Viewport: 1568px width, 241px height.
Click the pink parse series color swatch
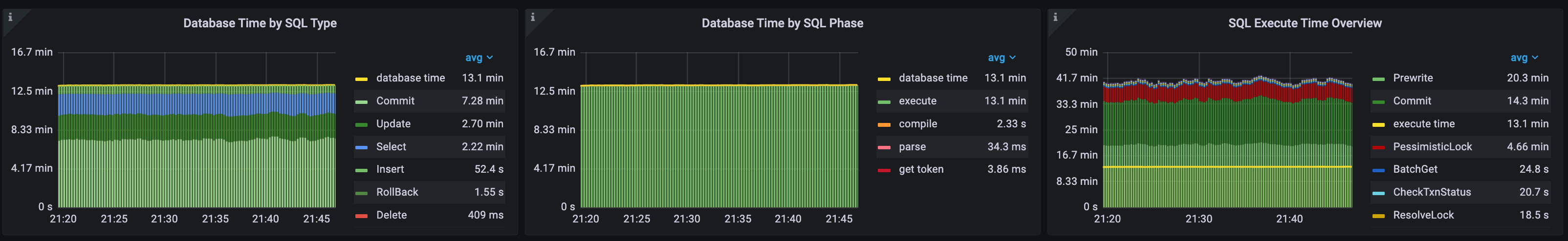click(884, 147)
